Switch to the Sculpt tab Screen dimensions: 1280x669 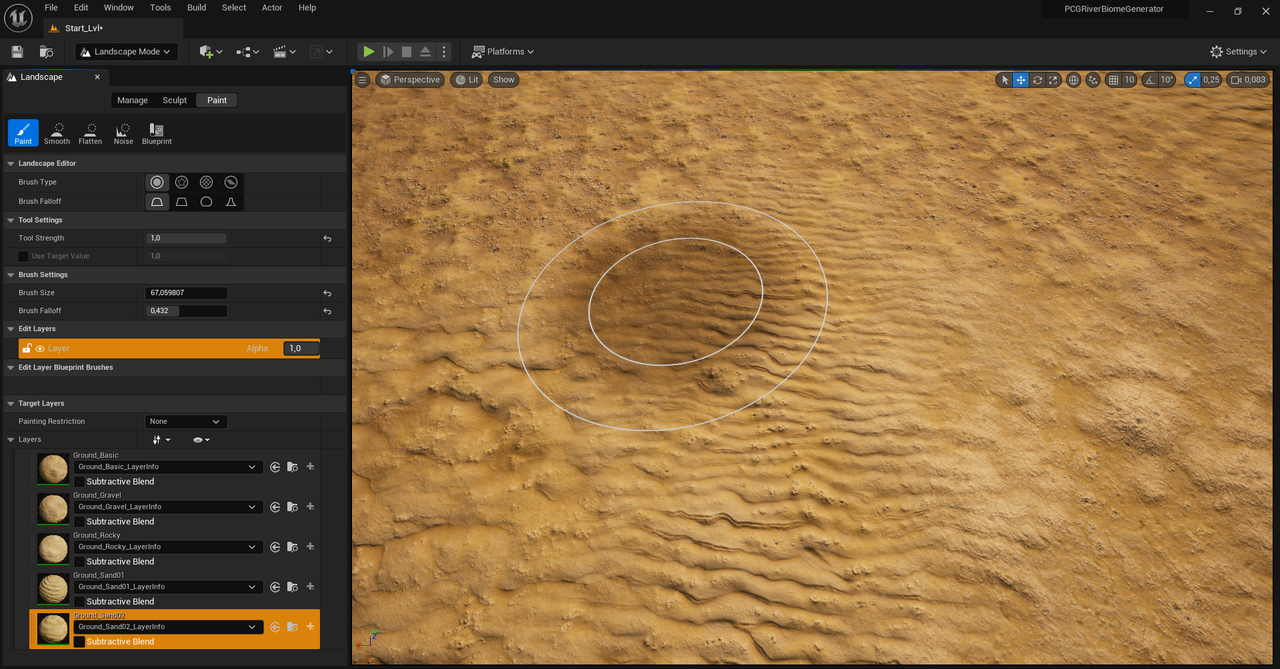pyautogui.click(x=175, y=100)
